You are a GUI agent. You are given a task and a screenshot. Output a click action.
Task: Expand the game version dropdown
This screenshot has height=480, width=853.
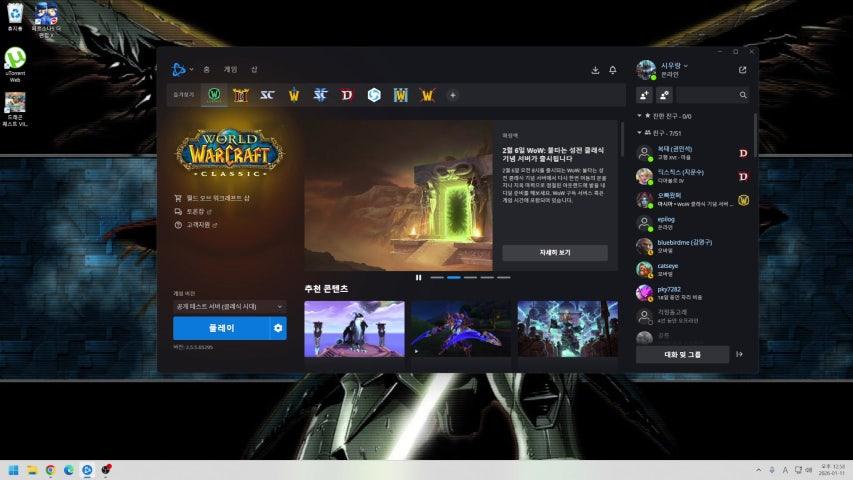pyautogui.click(x=230, y=306)
